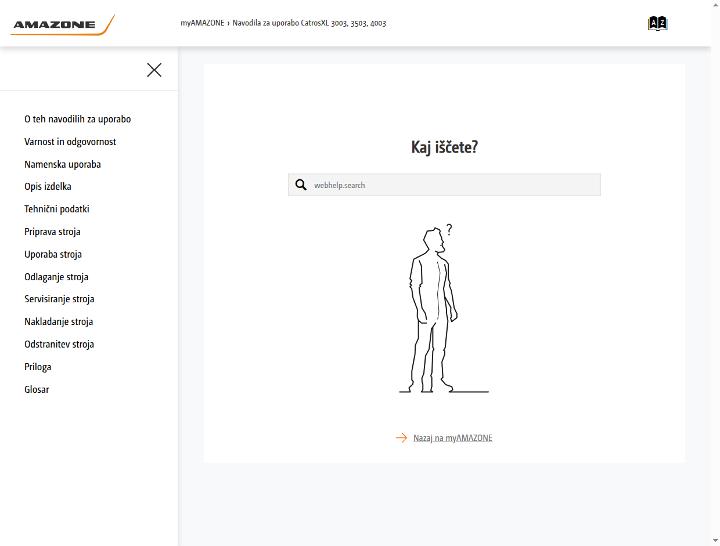Navigate to Servisiranje stroja

[x=59, y=299]
